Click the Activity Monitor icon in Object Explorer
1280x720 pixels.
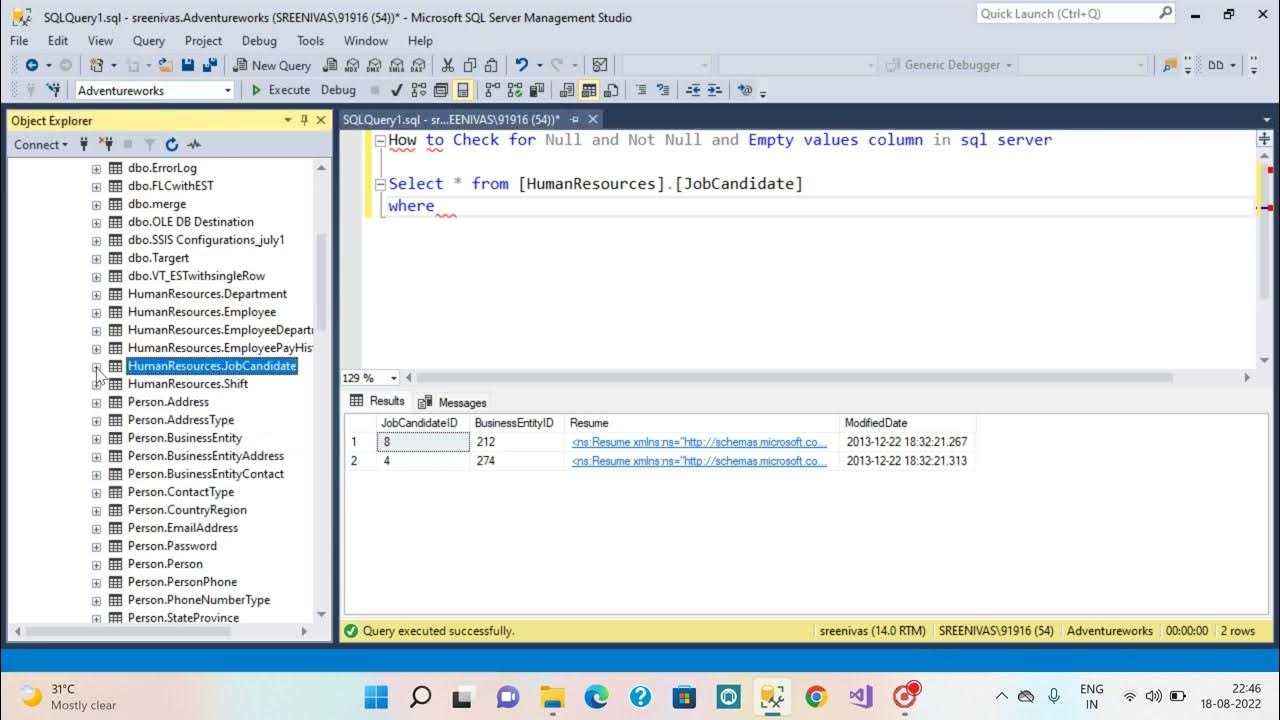coord(194,145)
